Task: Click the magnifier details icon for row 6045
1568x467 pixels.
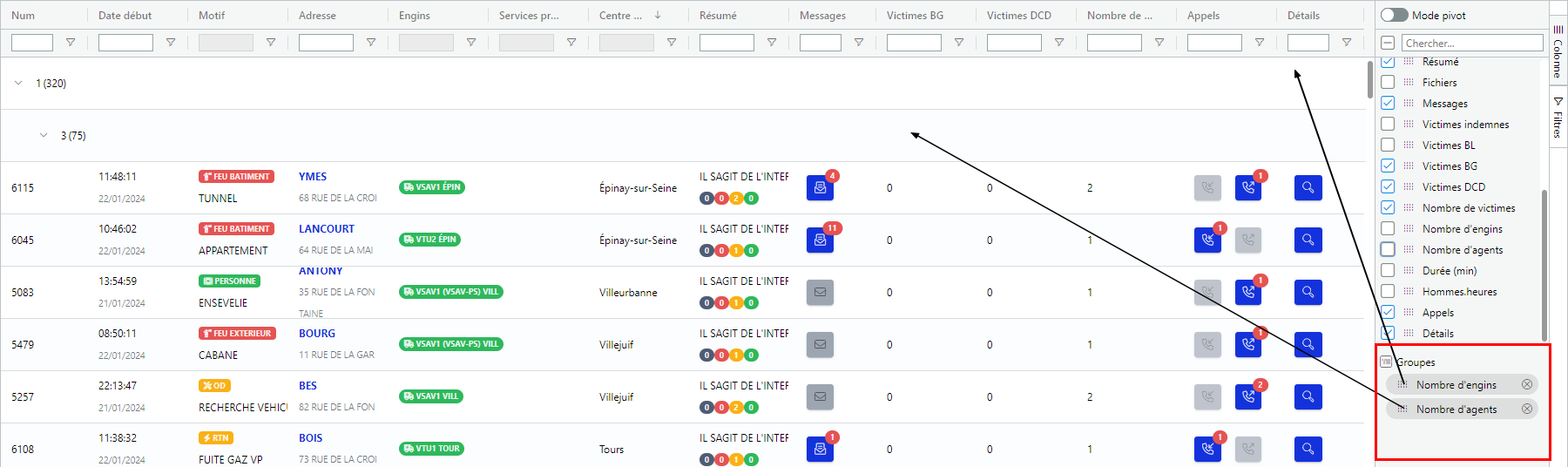Action: pyautogui.click(x=1308, y=240)
